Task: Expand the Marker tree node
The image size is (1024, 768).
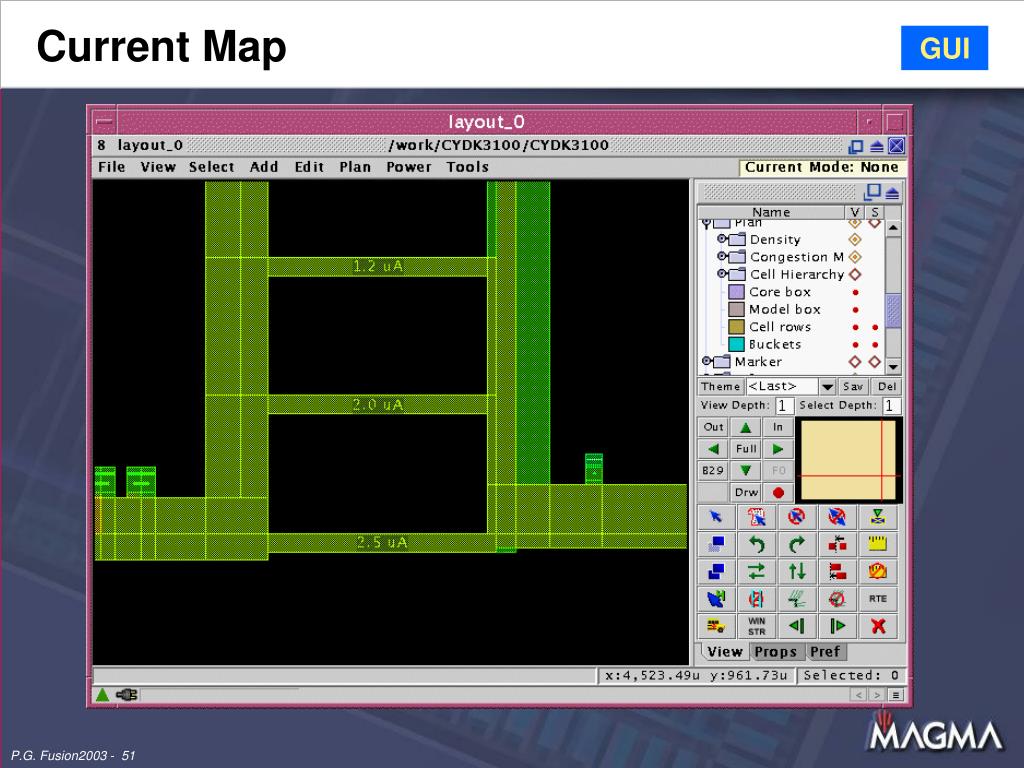Action: pyautogui.click(x=706, y=360)
